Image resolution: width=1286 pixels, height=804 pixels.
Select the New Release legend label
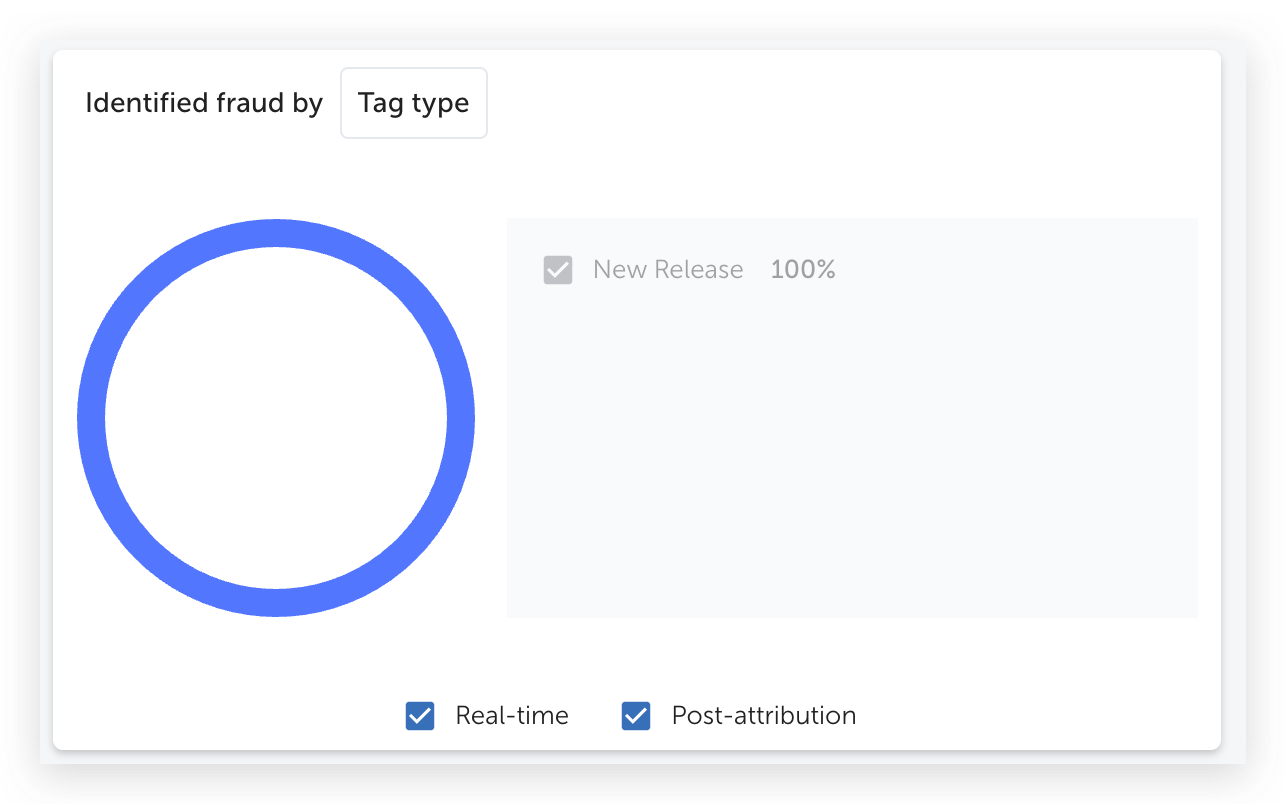point(668,270)
